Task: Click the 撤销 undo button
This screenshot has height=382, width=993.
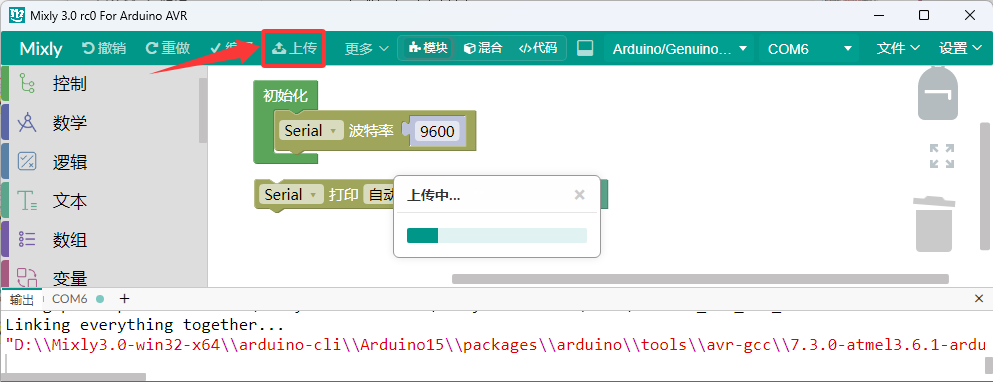Action: click(104, 48)
